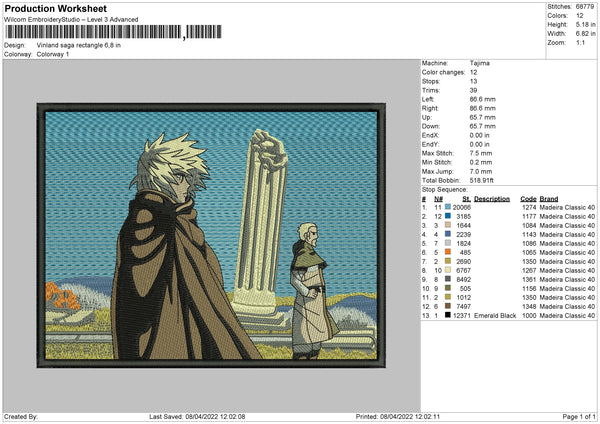This screenshot has height=424, width=600.
Task: Click the Description column header
Action: coord(492,199)
